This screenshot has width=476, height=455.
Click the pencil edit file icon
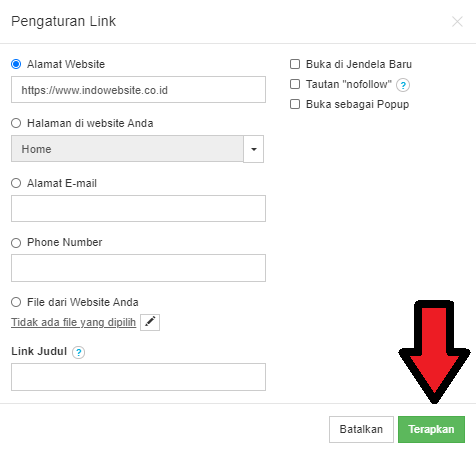(150, 322)
